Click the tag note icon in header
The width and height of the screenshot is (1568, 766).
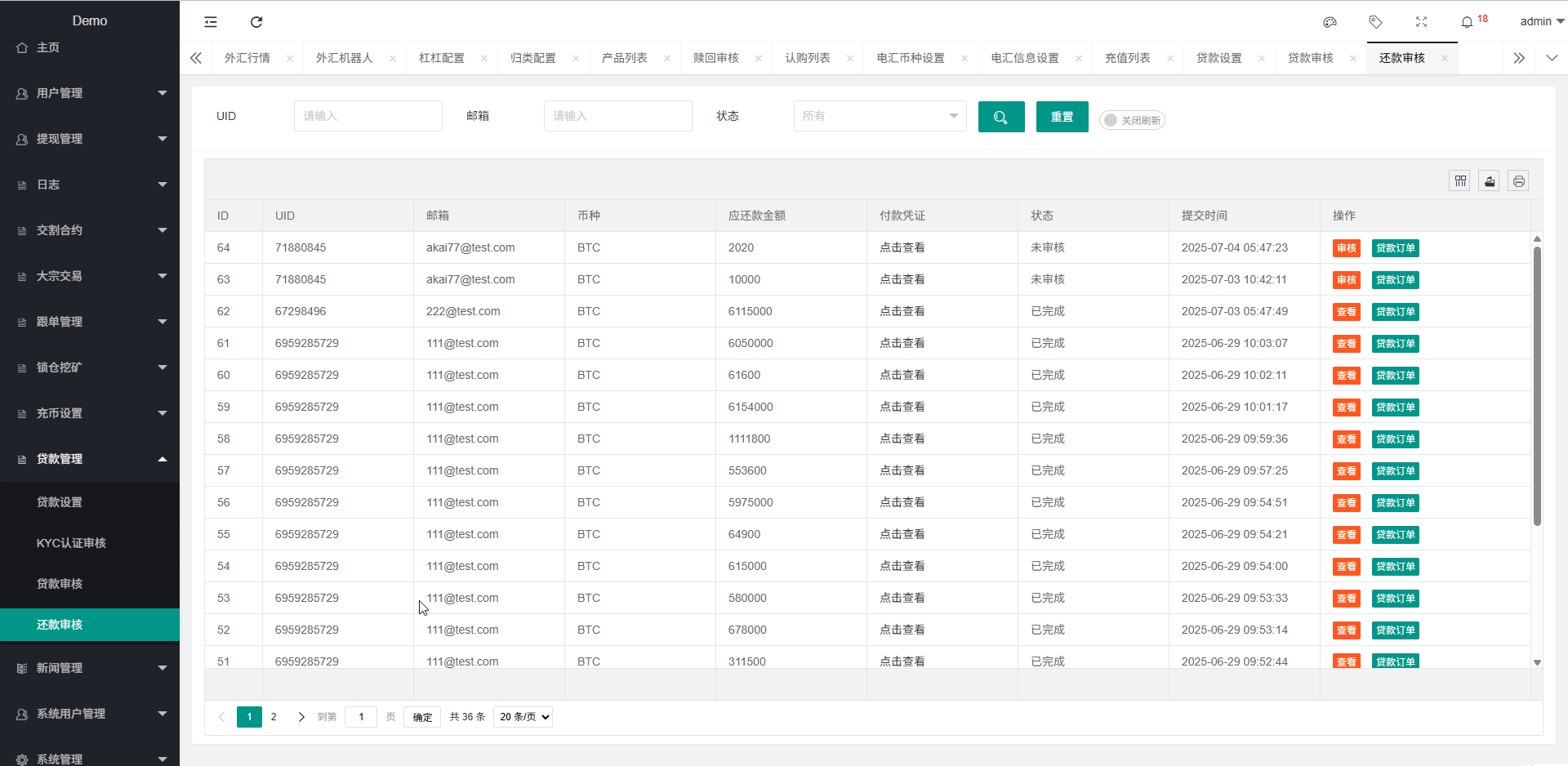pyautogui.click(x=1375, y=22)
